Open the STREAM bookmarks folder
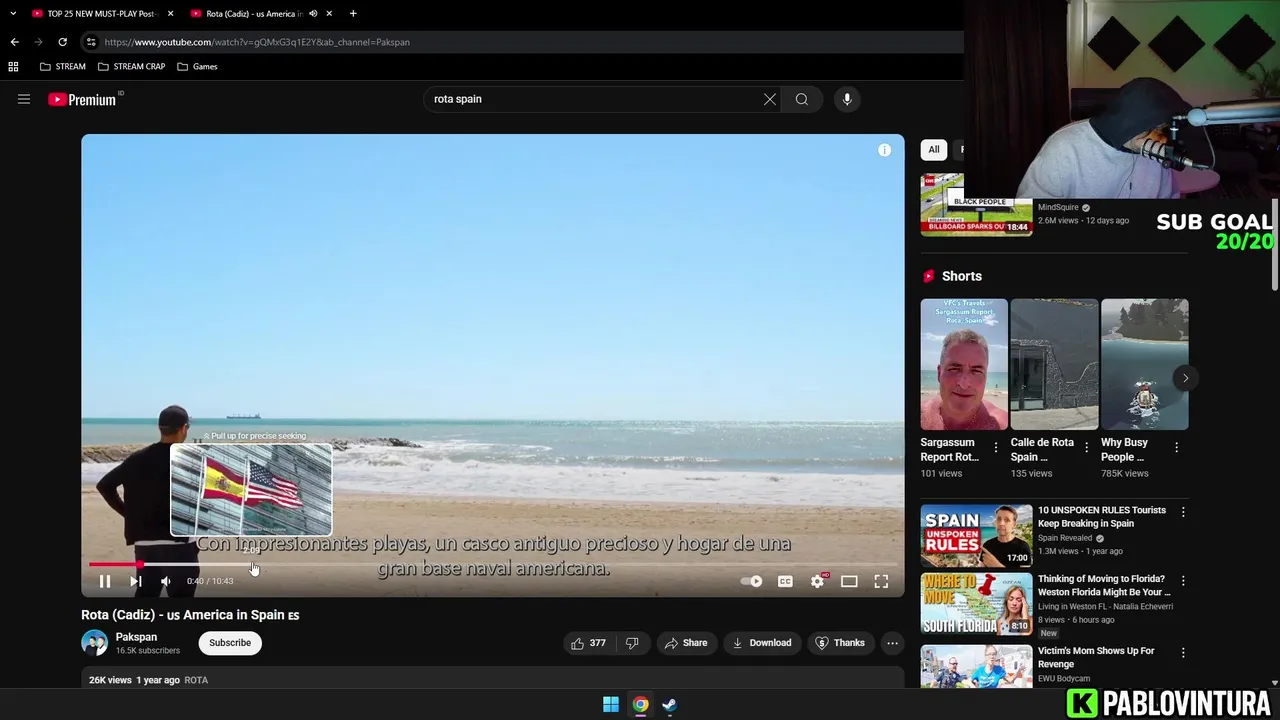 [x=62, y=67]
